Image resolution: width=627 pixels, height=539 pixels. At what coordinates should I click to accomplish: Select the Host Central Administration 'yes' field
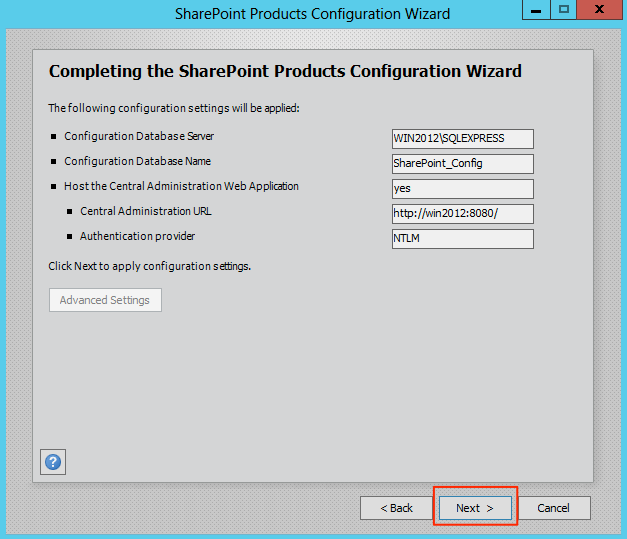(x=463, y=189)
